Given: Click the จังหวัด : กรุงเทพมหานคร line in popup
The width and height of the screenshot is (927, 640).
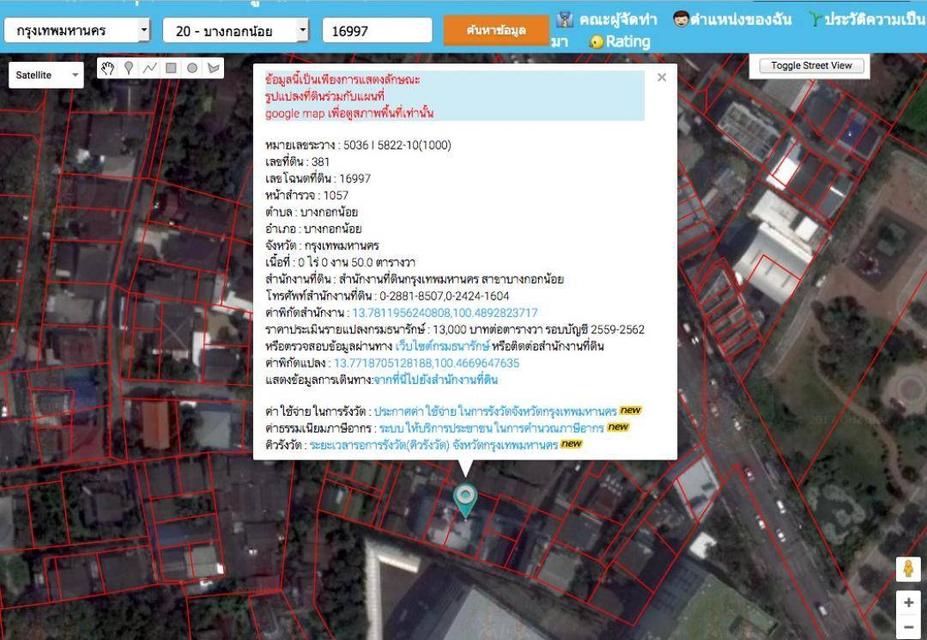Looking at the screenshot, I should [x=322, y=246].
